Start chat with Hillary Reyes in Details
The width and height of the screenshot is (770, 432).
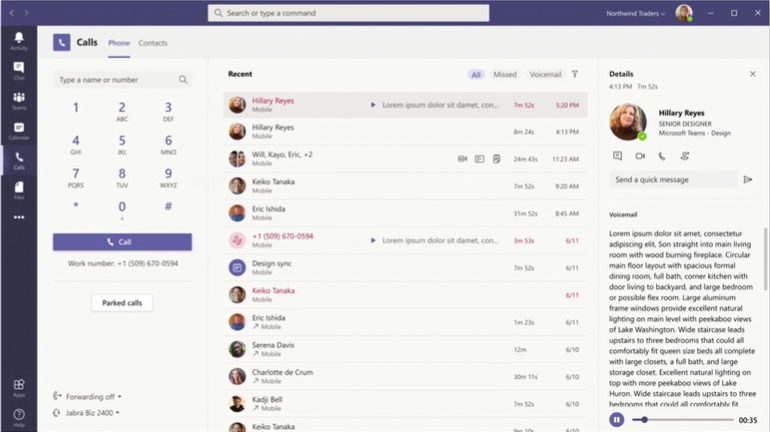coord(617,156)
